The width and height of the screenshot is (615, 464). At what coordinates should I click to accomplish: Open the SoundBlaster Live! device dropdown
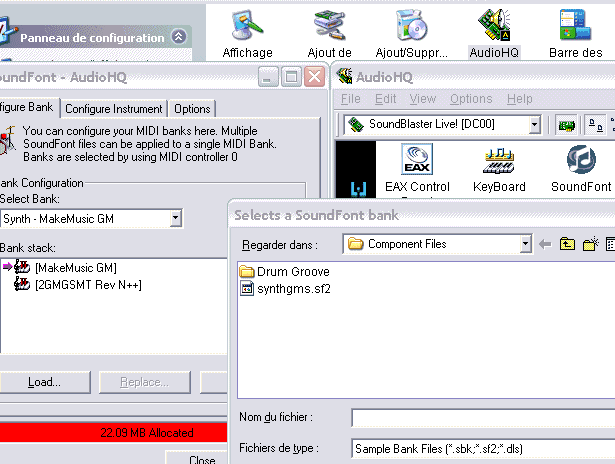click(x=534, y=125)
